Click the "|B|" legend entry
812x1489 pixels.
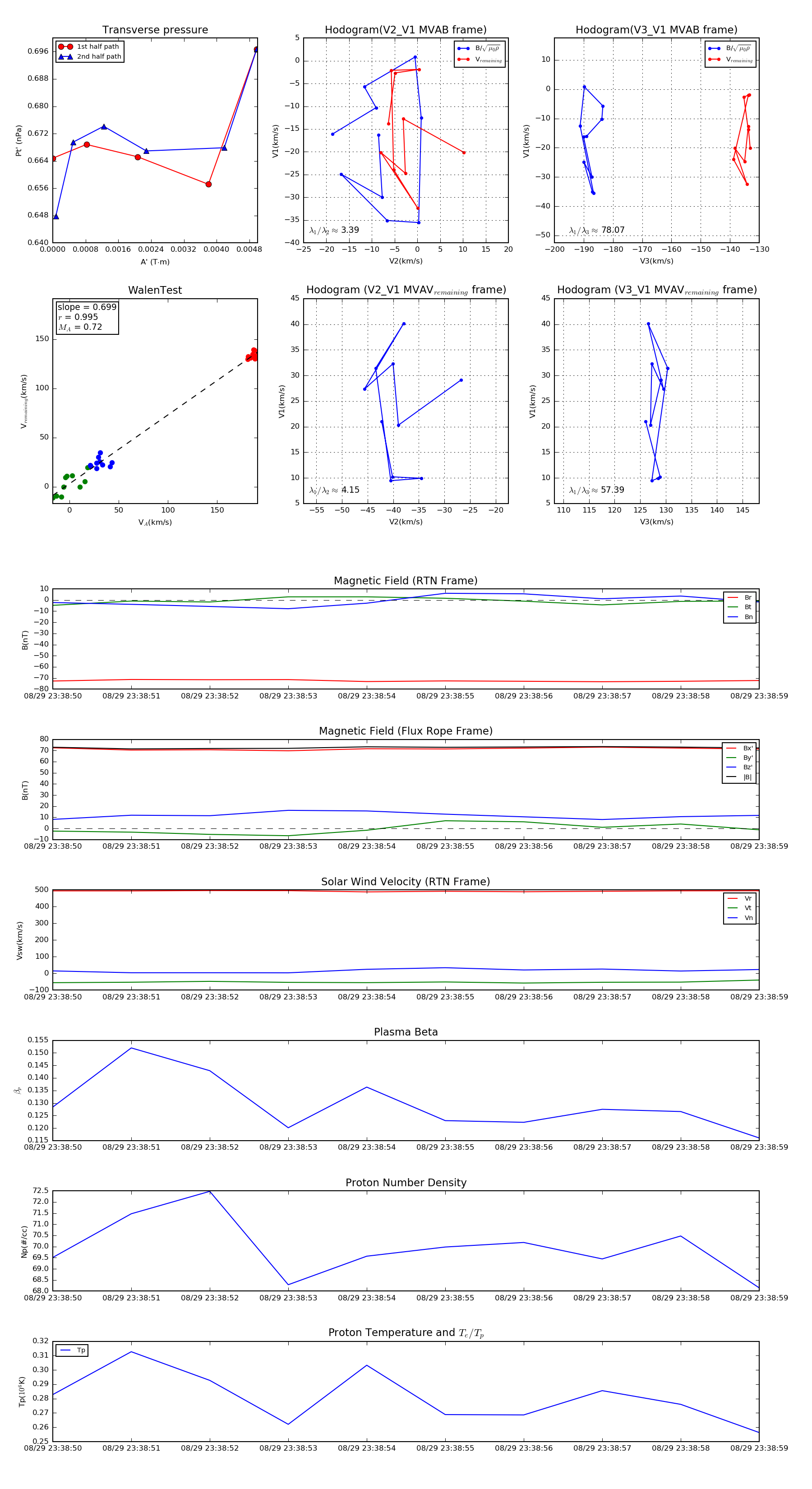pyautogui.click(x=740, y=777)
